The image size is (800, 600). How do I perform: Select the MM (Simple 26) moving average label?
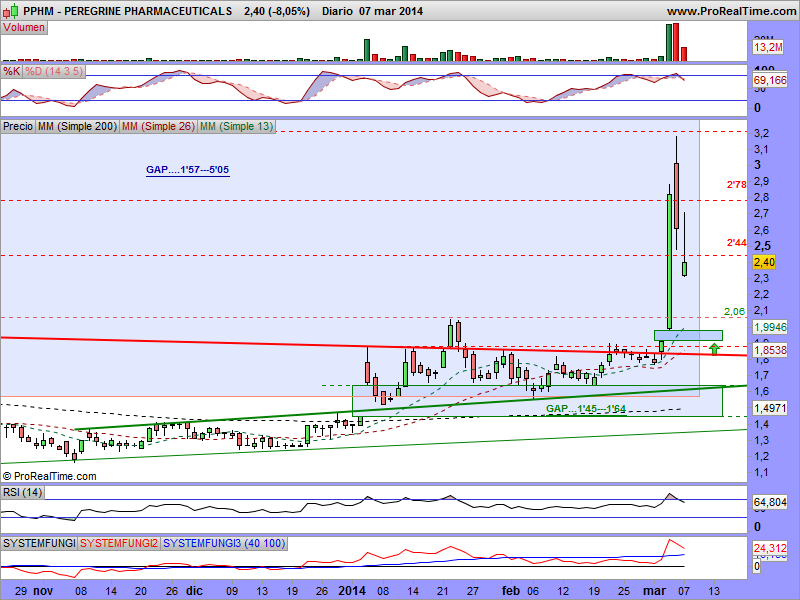[x=158, y=126]
